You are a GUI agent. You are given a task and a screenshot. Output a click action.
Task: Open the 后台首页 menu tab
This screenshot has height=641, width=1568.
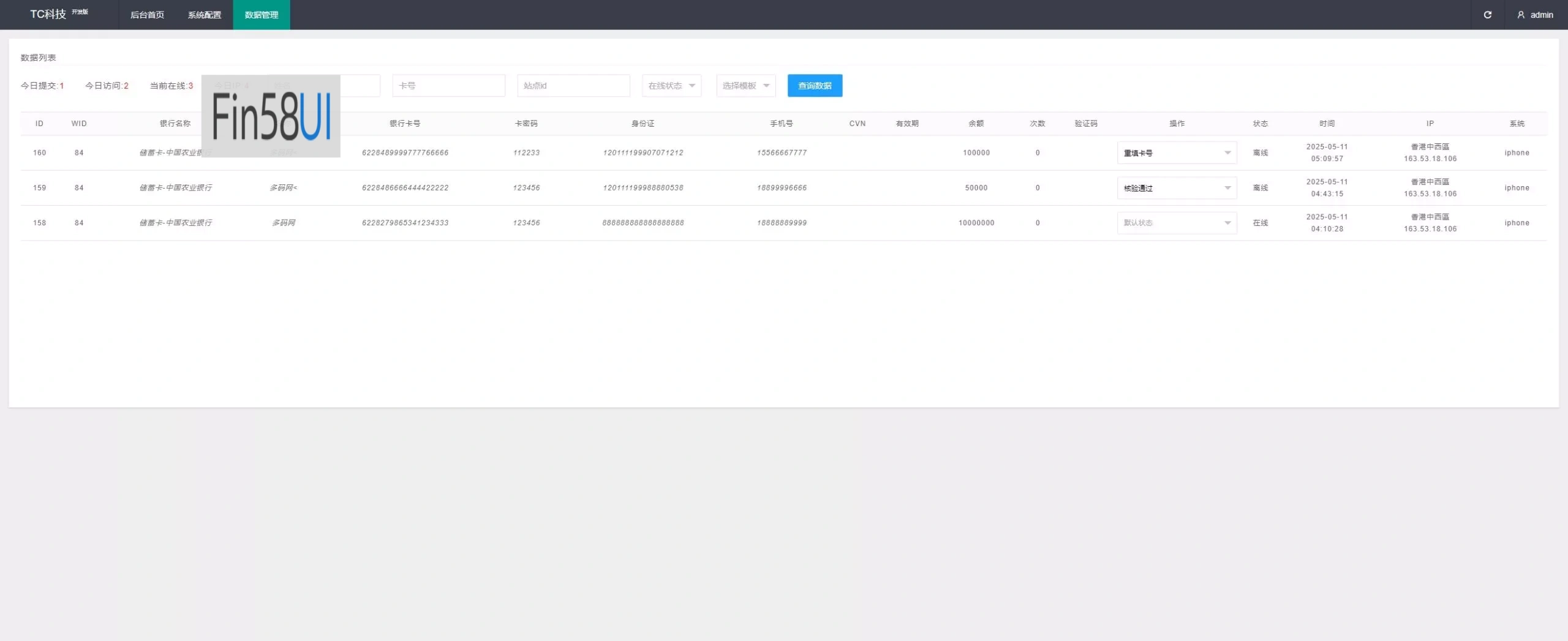tap(147, 15)
